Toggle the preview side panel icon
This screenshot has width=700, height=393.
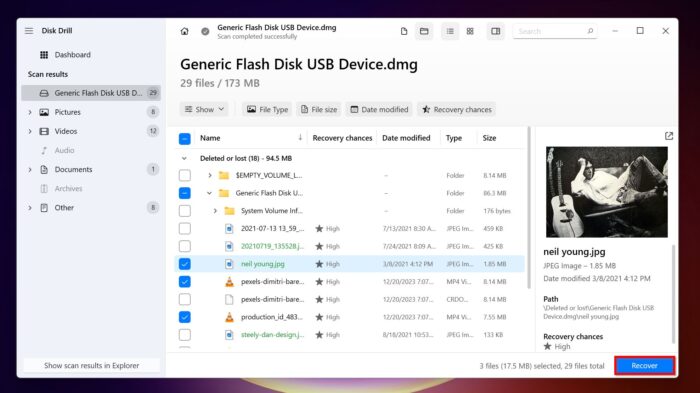tap(496, 31)
